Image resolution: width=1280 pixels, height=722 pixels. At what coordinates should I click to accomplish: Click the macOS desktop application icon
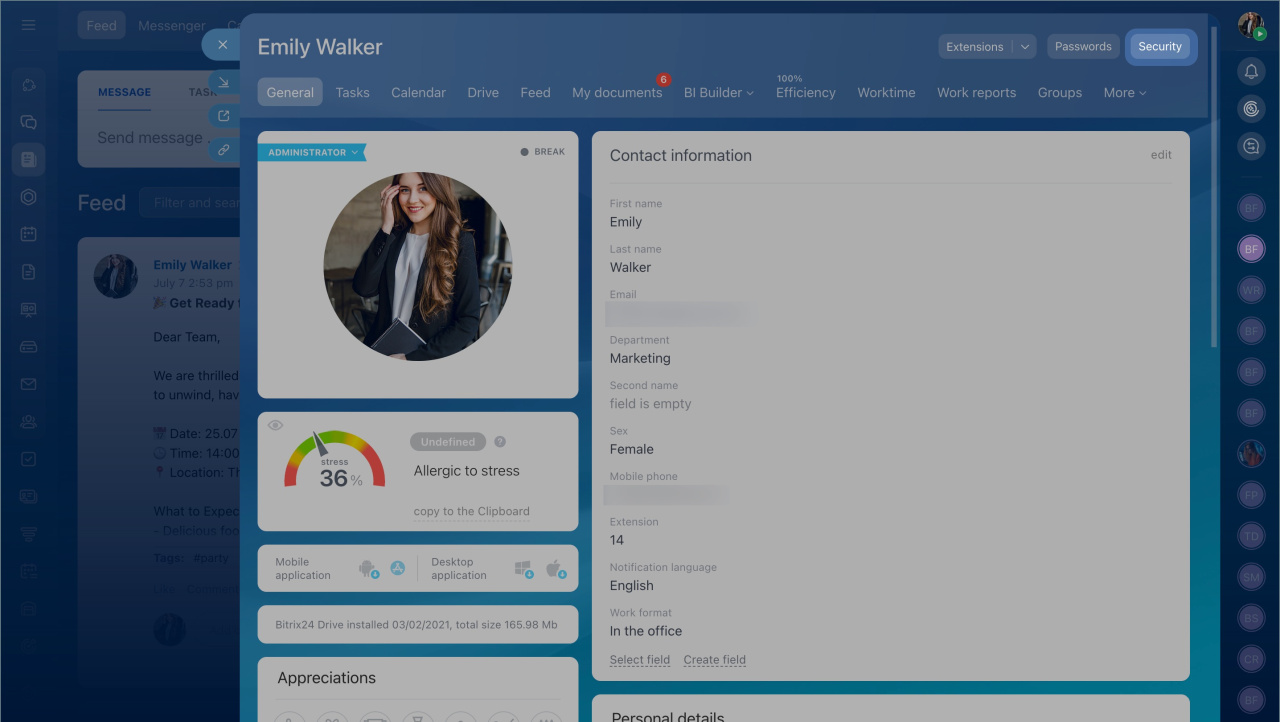click(x=554, y=569)
